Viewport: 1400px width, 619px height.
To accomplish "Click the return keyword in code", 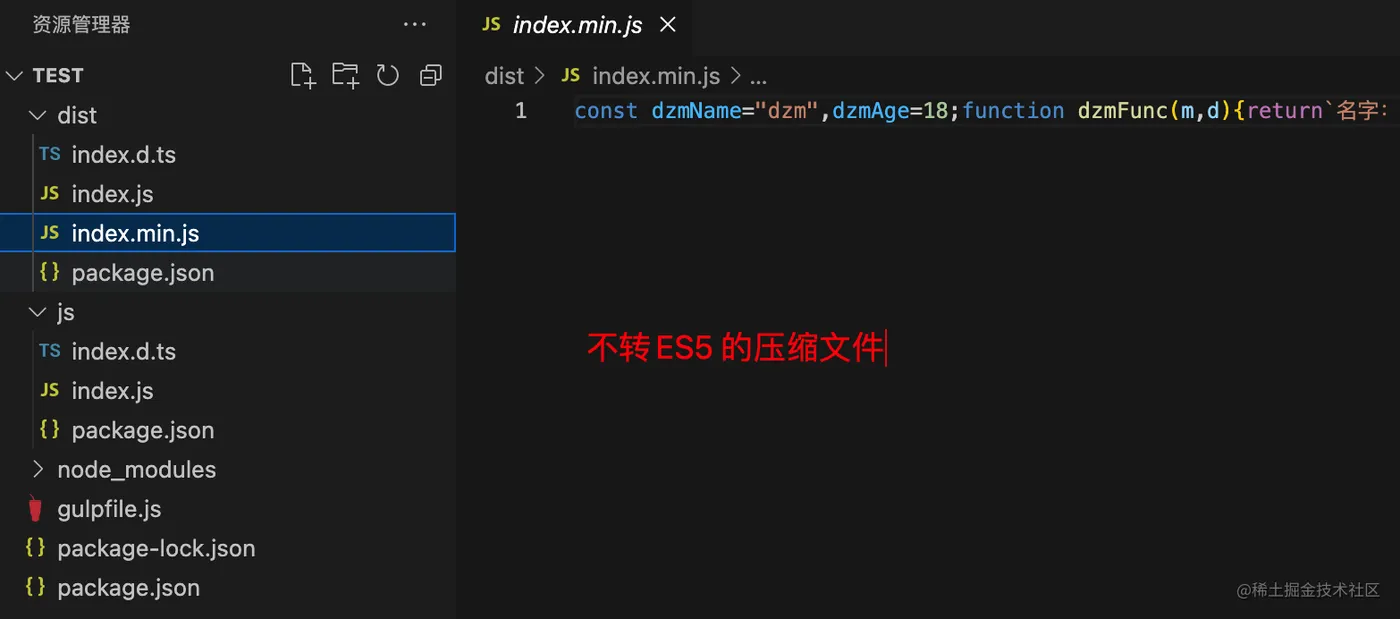I will pos(1285,110).
